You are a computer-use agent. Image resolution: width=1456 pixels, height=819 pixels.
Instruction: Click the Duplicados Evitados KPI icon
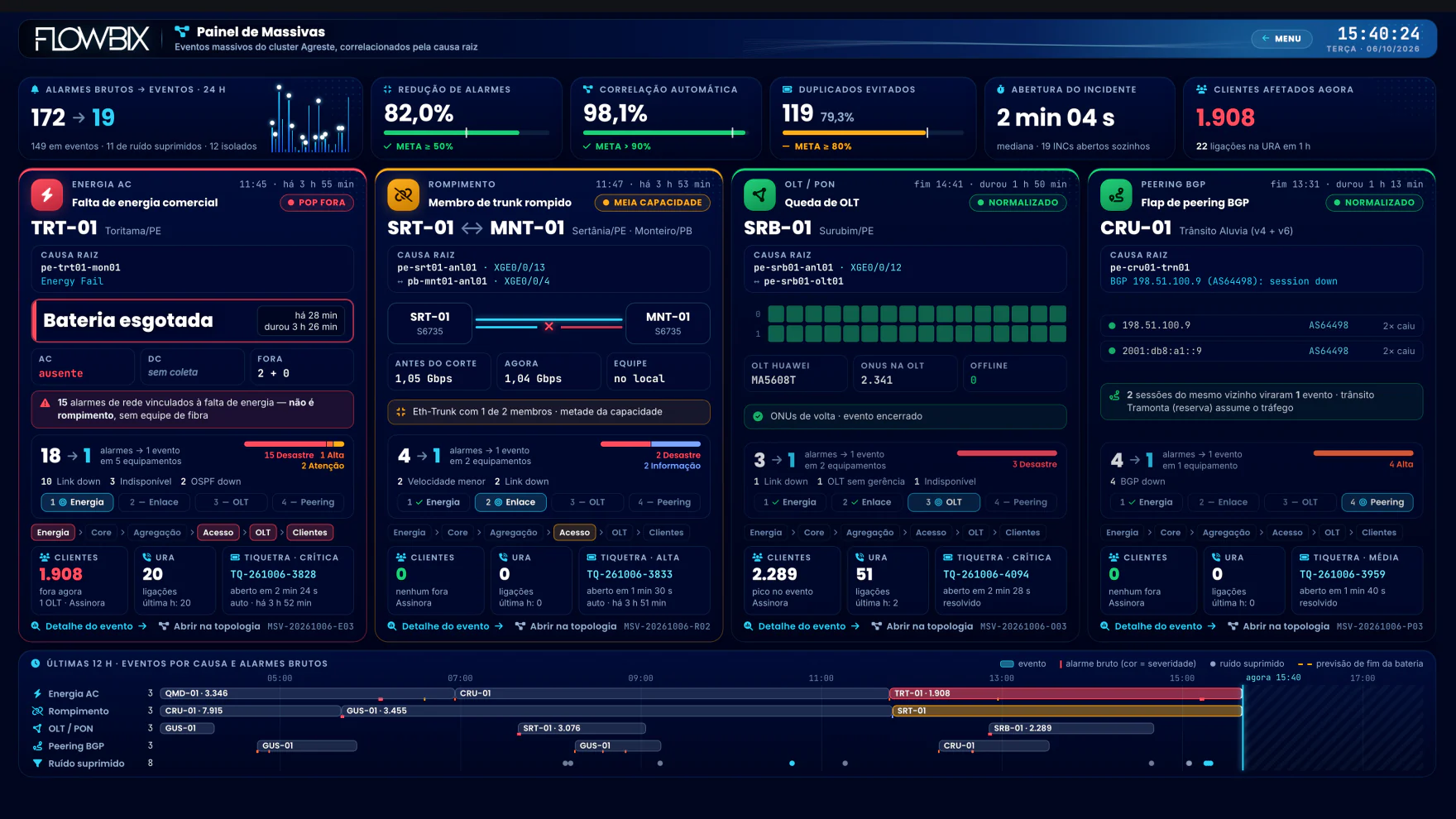(x=788, y=89)
